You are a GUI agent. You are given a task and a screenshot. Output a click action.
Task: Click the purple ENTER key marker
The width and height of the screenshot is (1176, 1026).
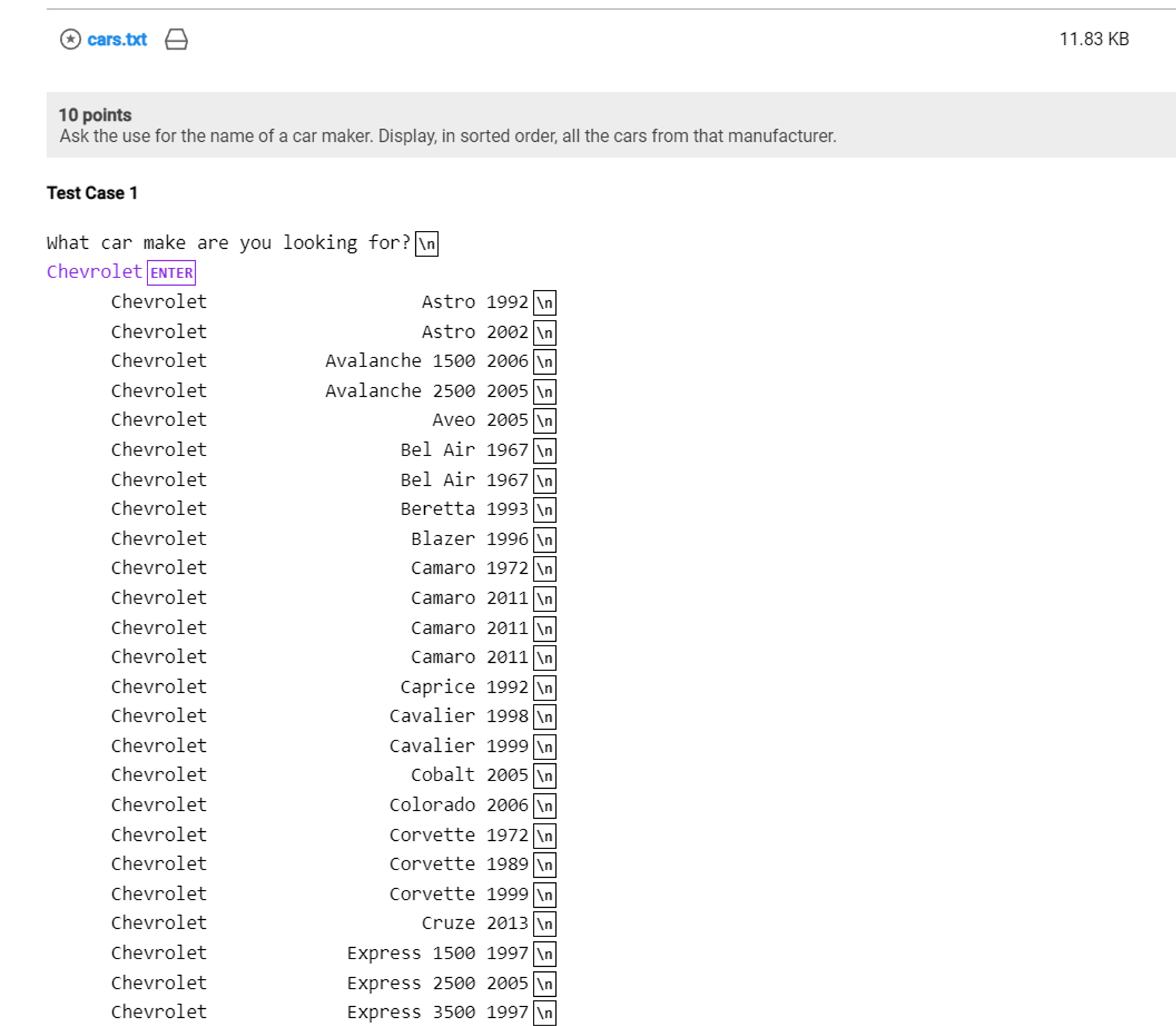pyautogui.click(x=171, y=272)
